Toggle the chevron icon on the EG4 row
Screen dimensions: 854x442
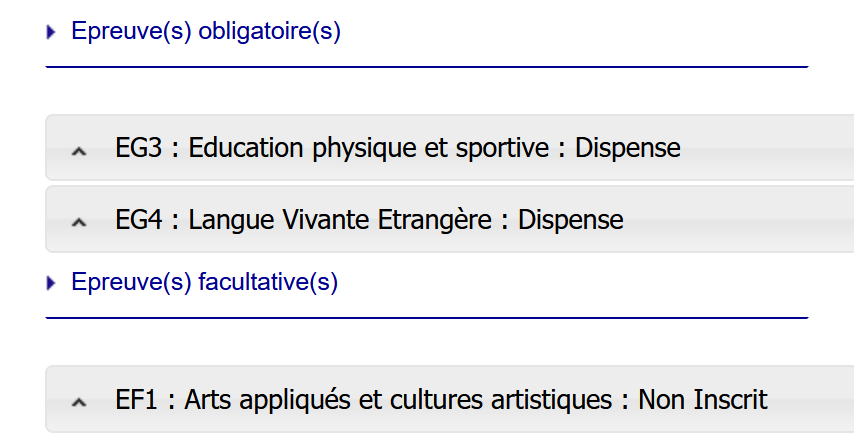[80, 221]
